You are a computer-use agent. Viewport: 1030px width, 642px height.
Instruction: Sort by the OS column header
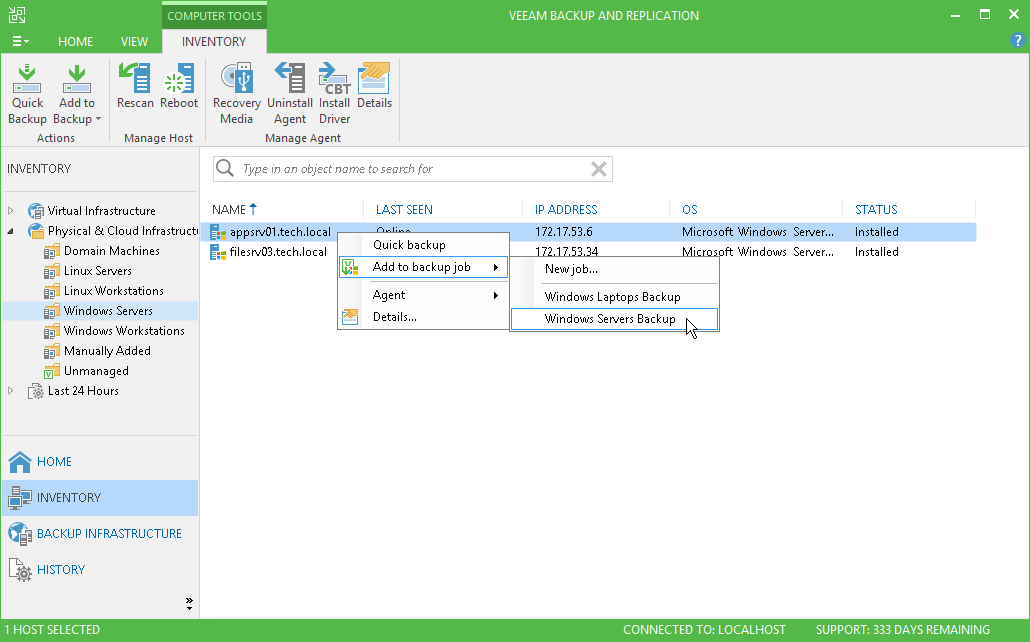click(689, 210)
